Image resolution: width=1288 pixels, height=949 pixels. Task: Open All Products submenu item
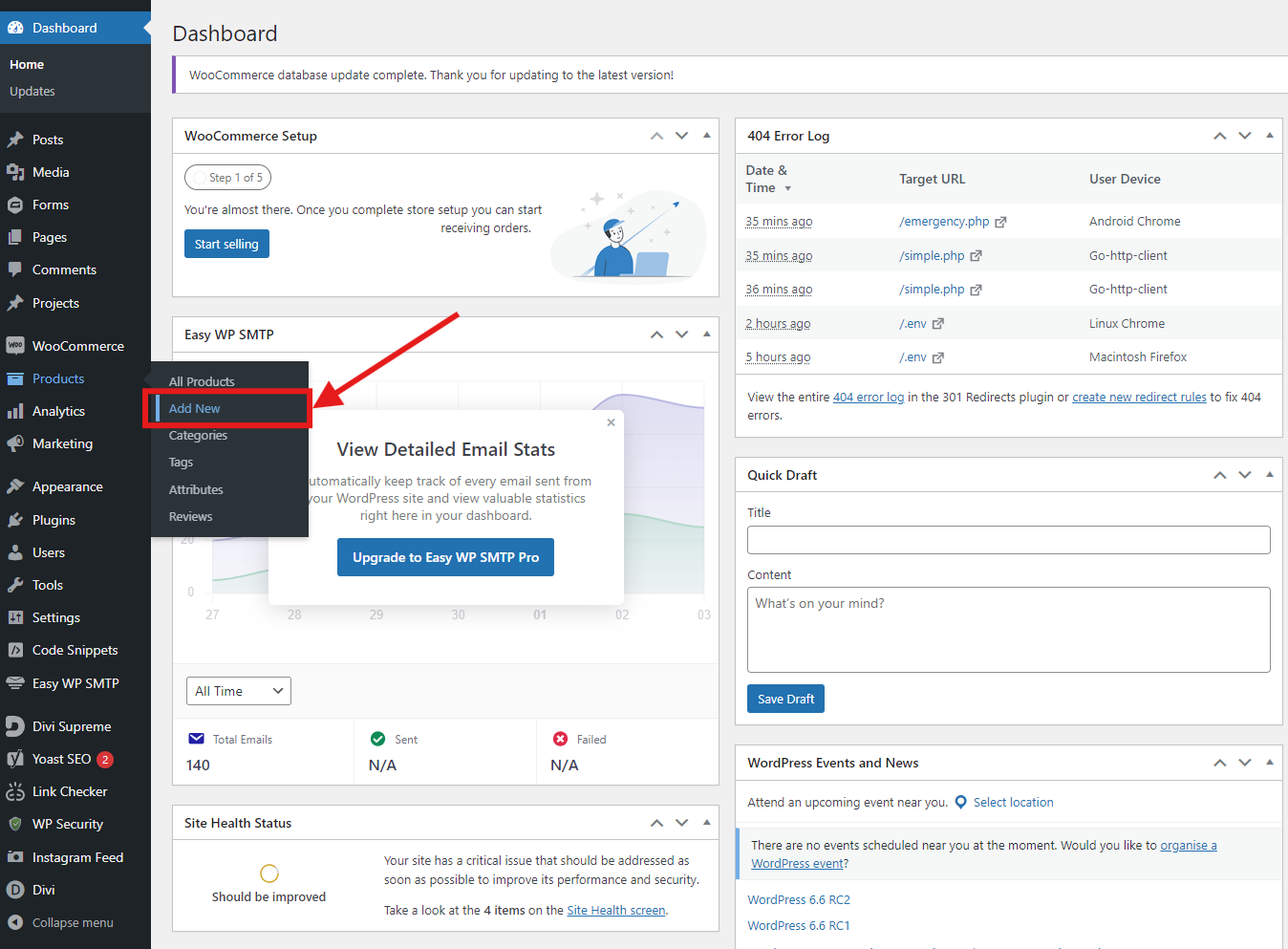point(202,381)
